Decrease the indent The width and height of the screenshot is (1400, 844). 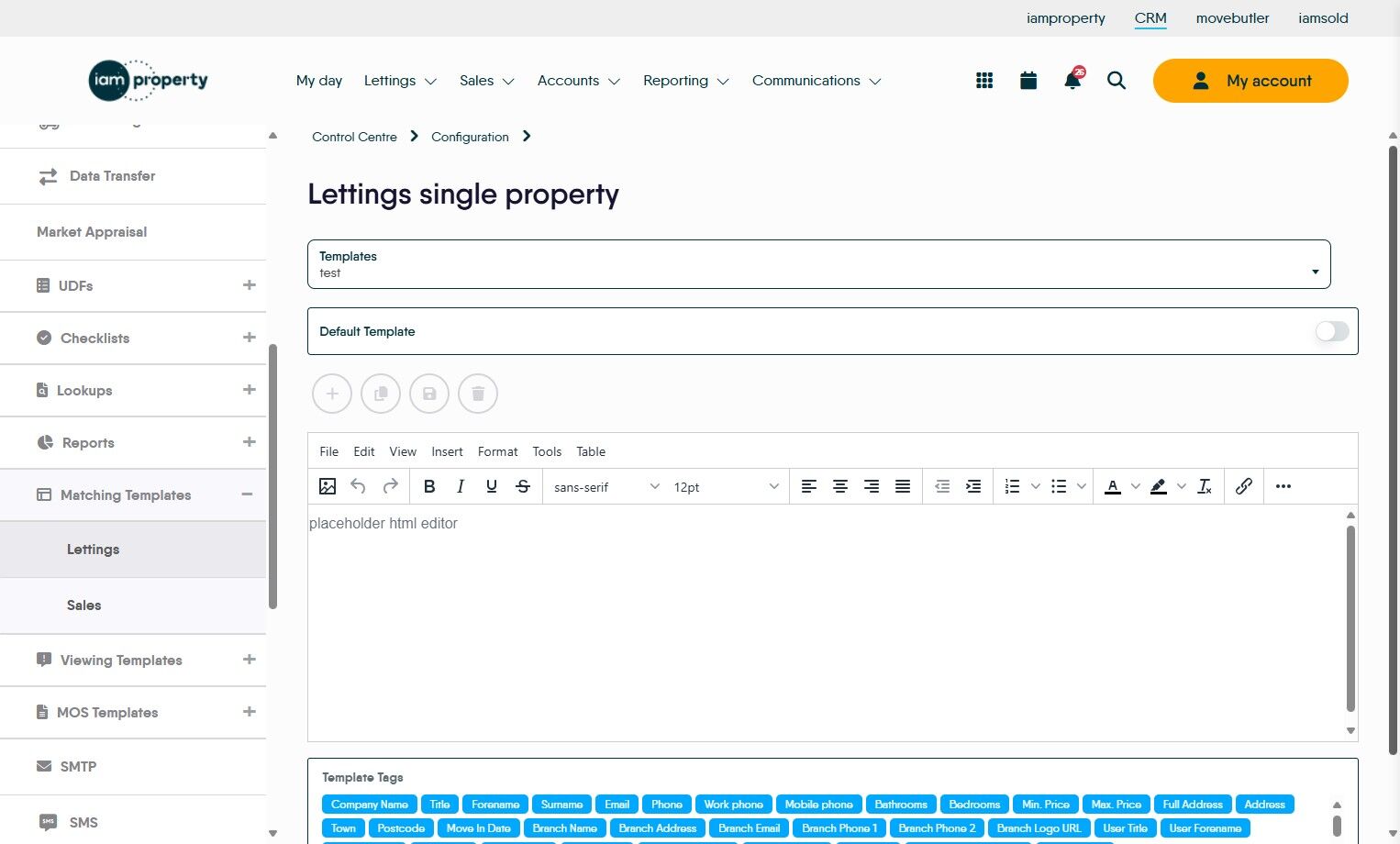[x=942, y=486]
